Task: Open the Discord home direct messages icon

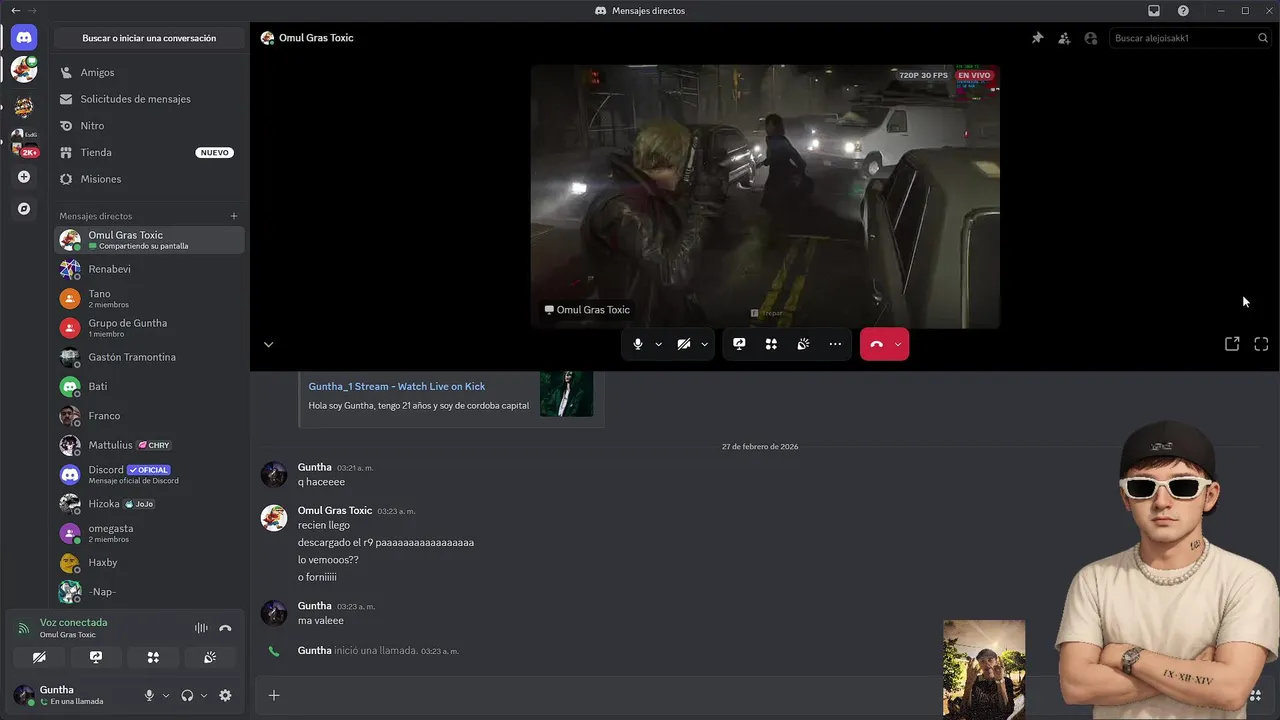Action: [x=24, y=38]
